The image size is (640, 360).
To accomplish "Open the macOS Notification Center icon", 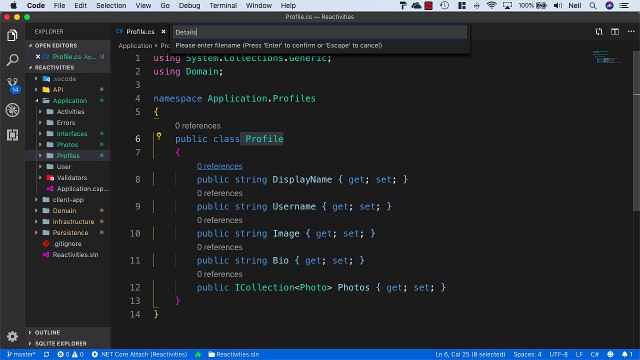I will point(624,5).
